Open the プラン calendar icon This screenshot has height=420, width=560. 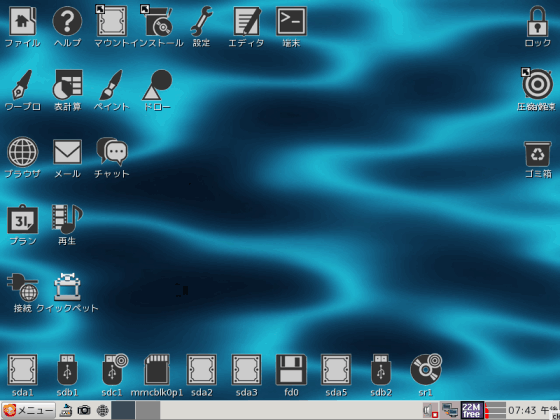click(22, 219)
